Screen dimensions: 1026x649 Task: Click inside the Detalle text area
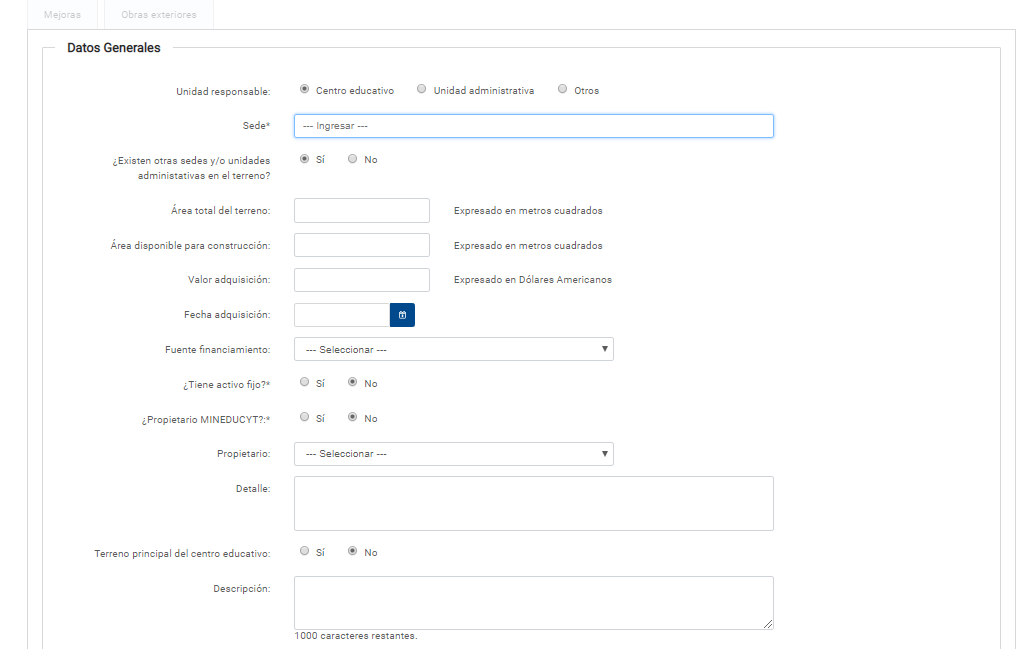click(x=533, y=503)
